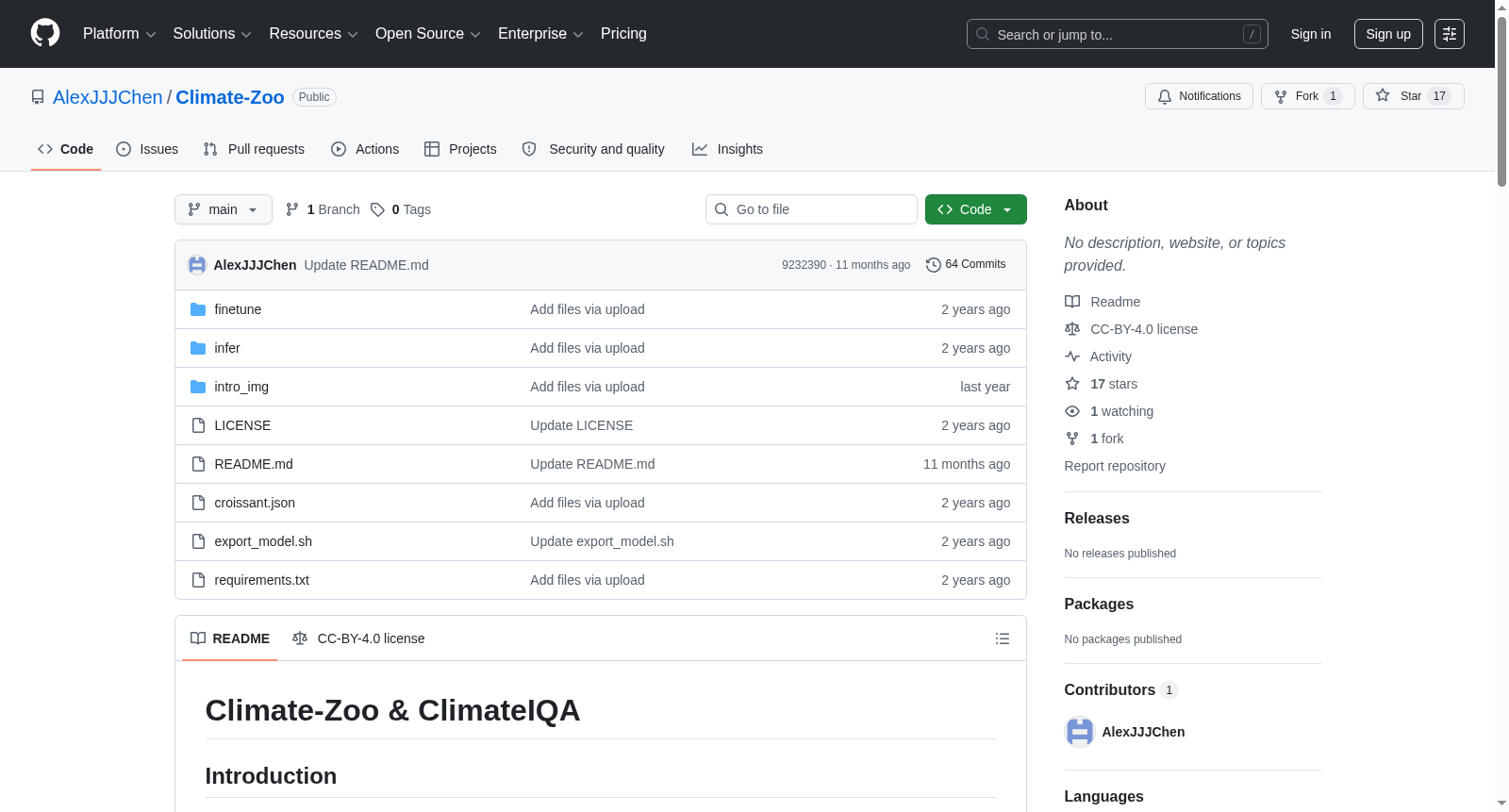Open the Issues tab

tap(147, 149)
